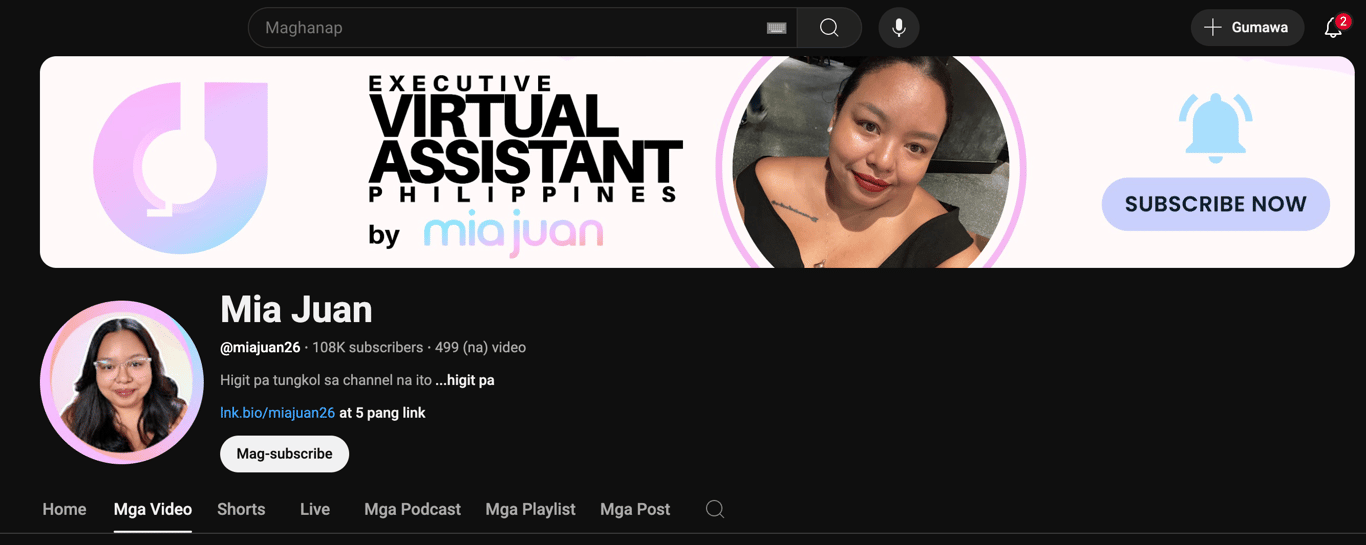
Task: Expand the channel description with '...higit pa'
Action: 465,380
